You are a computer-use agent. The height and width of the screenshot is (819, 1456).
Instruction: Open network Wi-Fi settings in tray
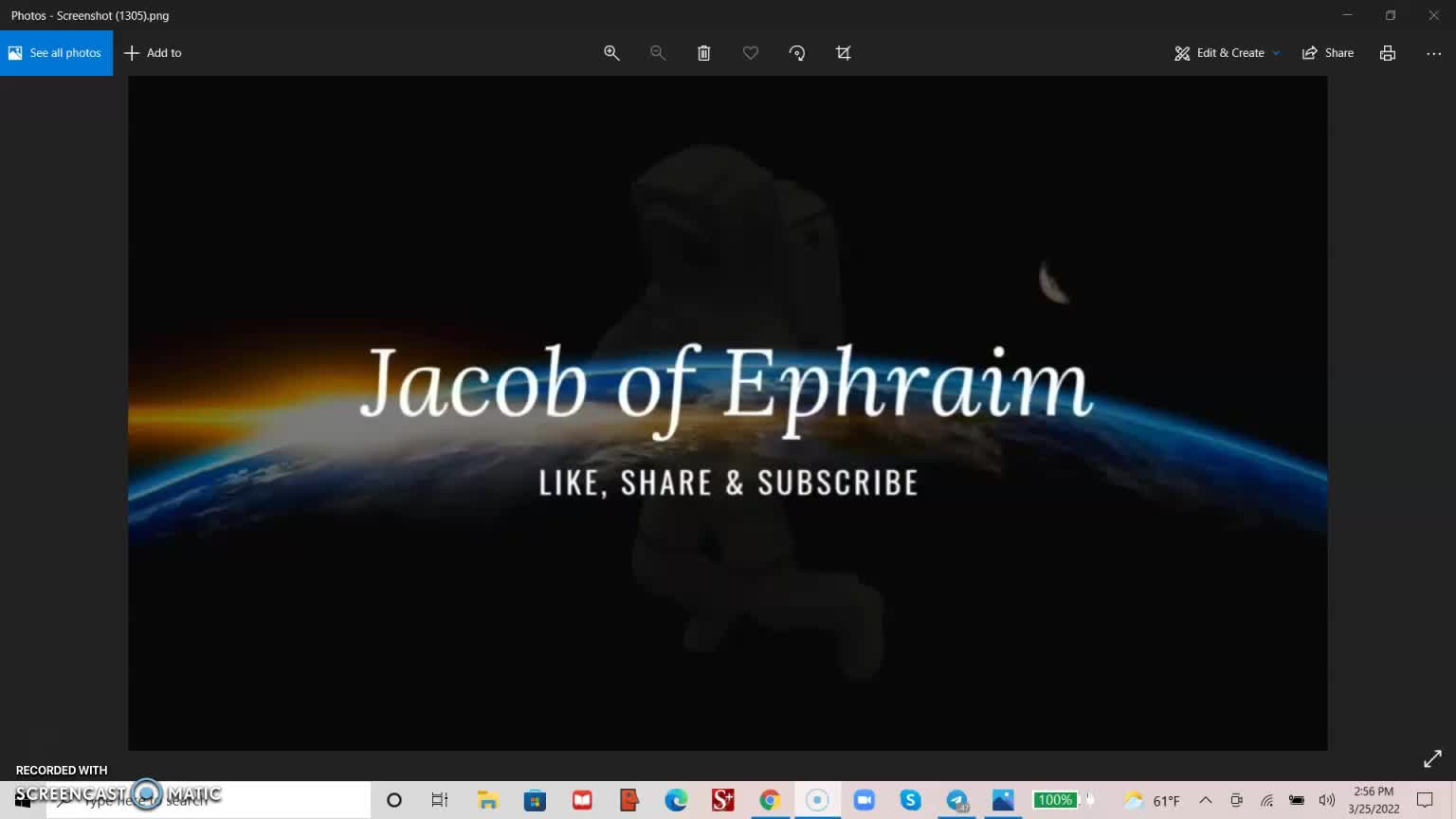tap(1266, 801)
